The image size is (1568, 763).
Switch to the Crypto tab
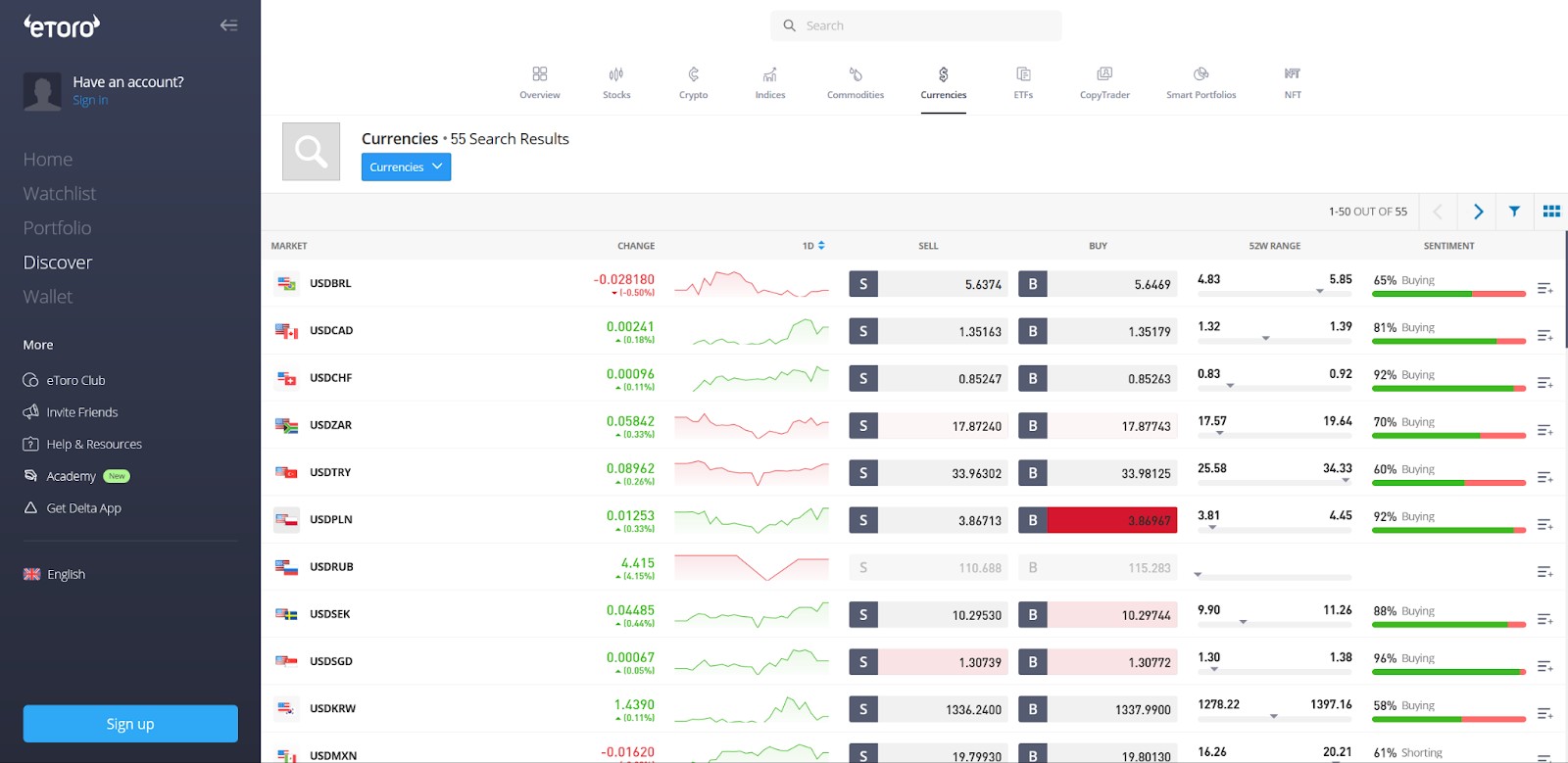click(693, 83)
